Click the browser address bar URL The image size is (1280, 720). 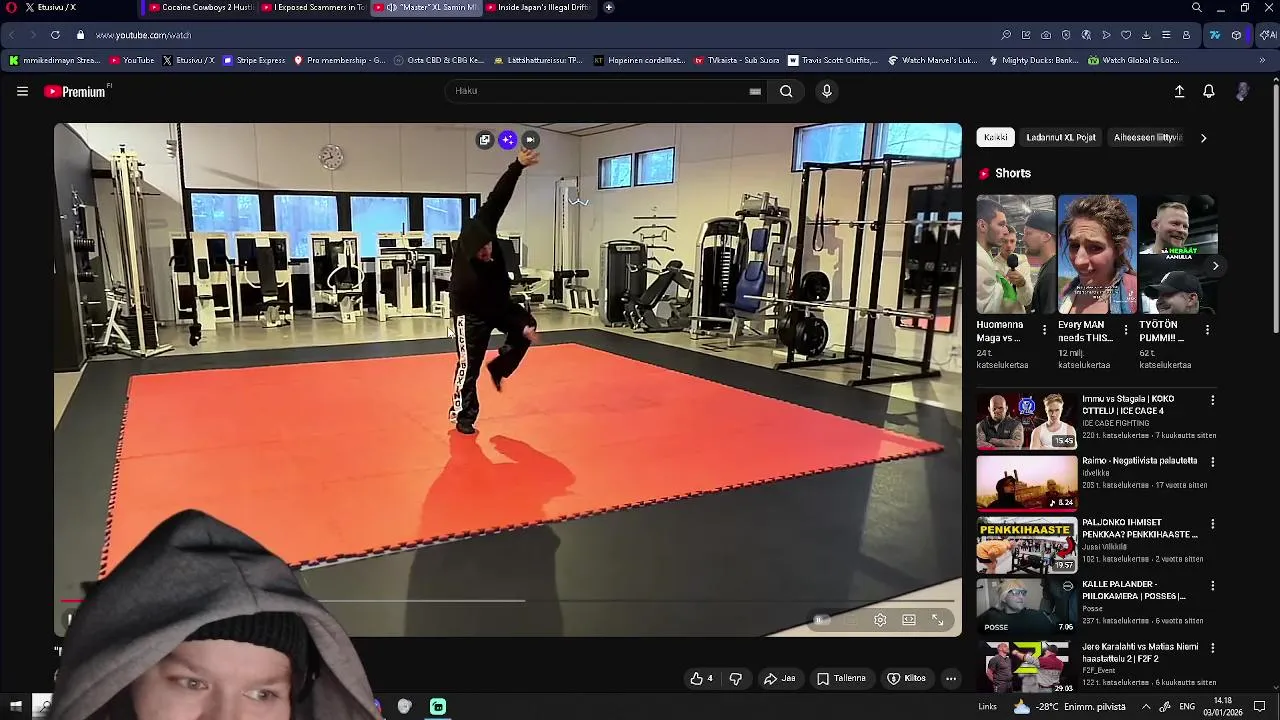click(x=143, y=35)
